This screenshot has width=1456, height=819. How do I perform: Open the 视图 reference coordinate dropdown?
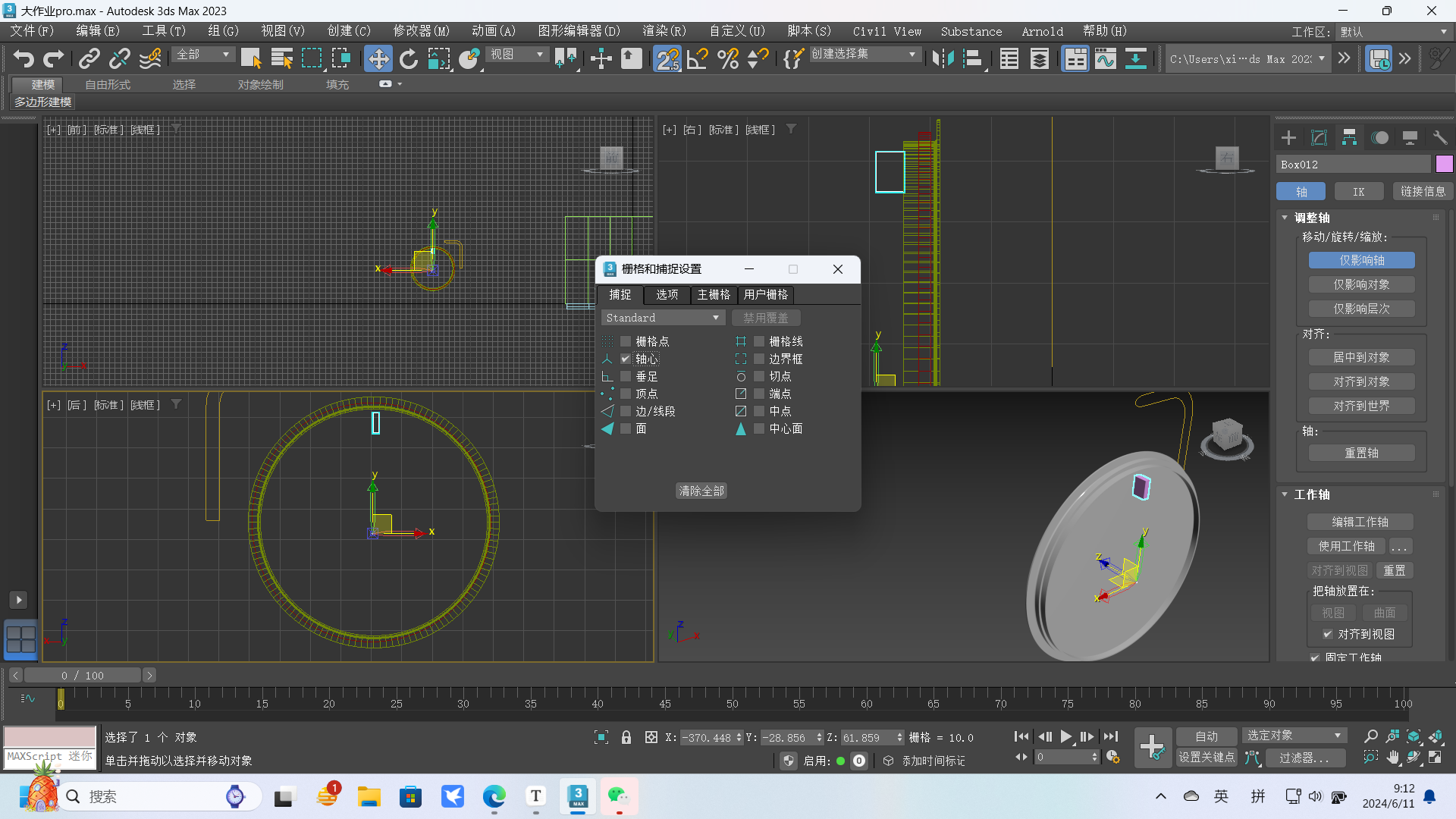pyautogui.click(x=517, y=55)
